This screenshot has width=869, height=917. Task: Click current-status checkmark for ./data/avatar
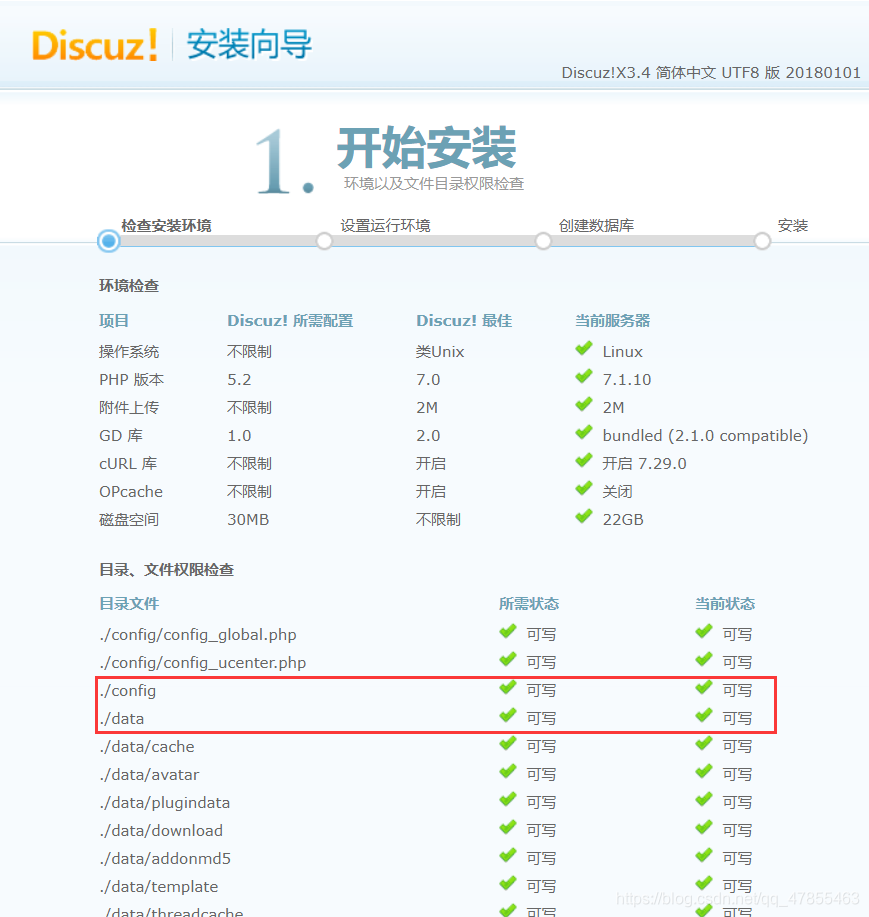704,772
